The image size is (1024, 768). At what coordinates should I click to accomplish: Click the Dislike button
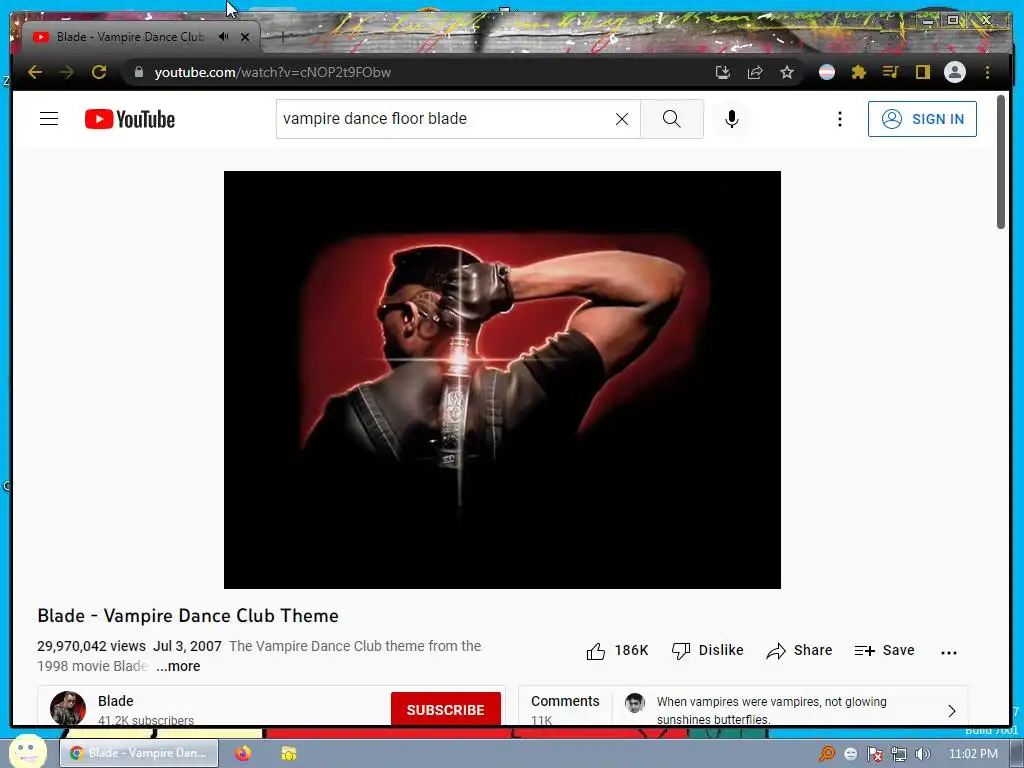tap(707, 650)
